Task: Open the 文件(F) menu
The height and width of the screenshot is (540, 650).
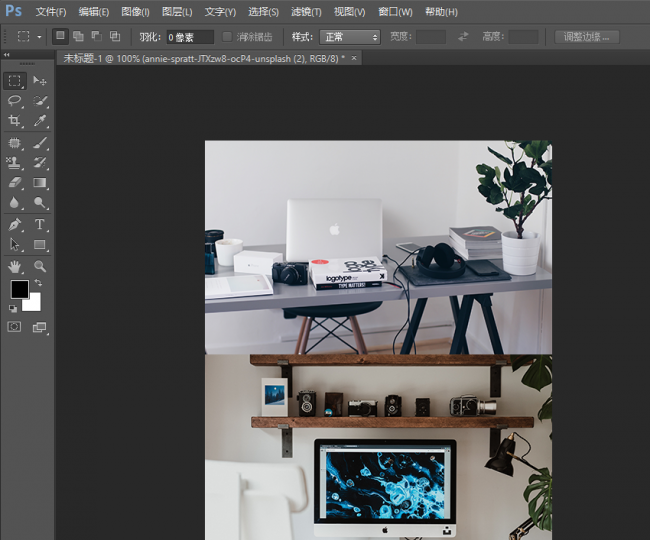Action: (x=51, y=12)
